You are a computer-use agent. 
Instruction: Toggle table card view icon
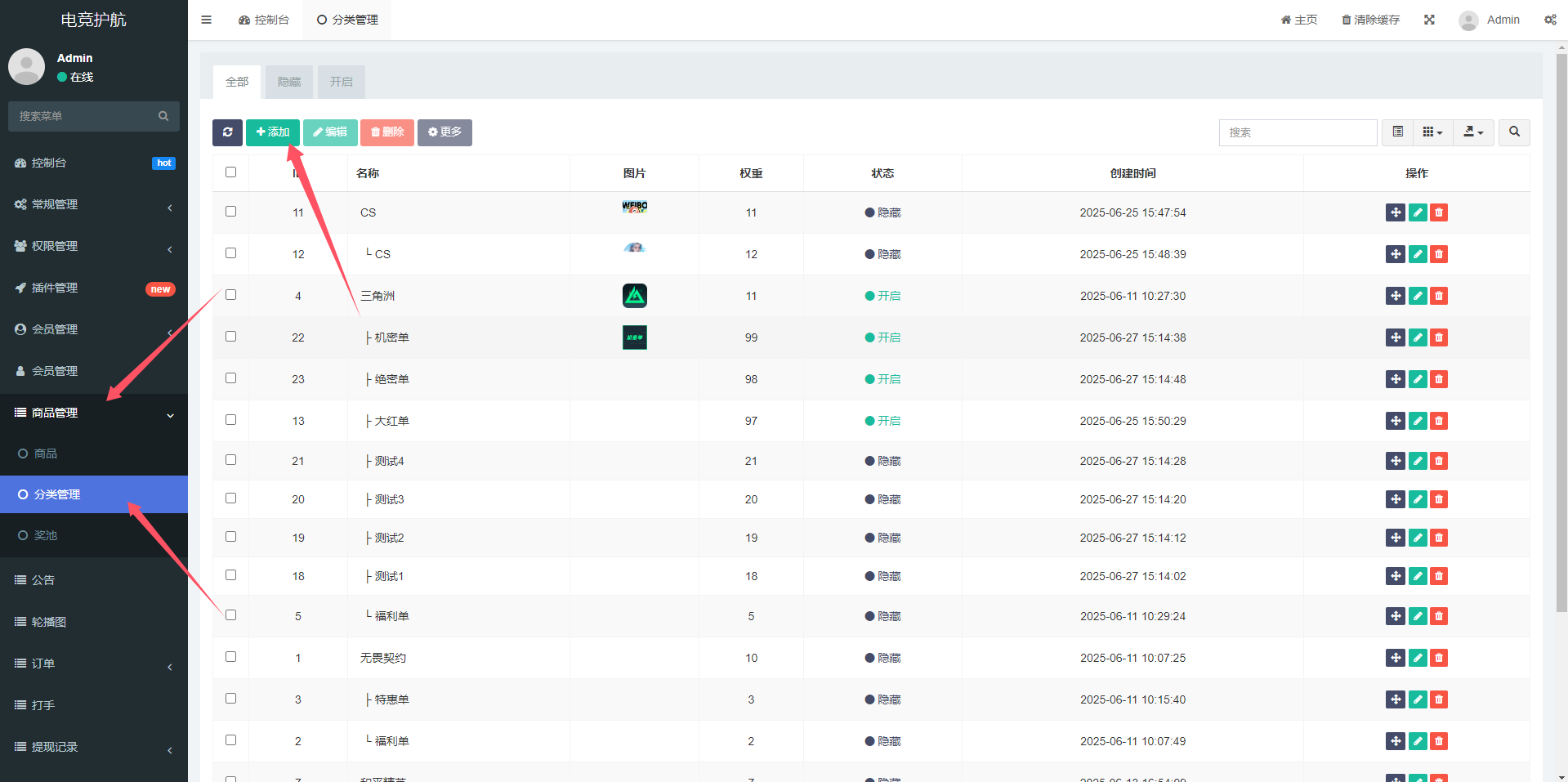pos(1398,132)
